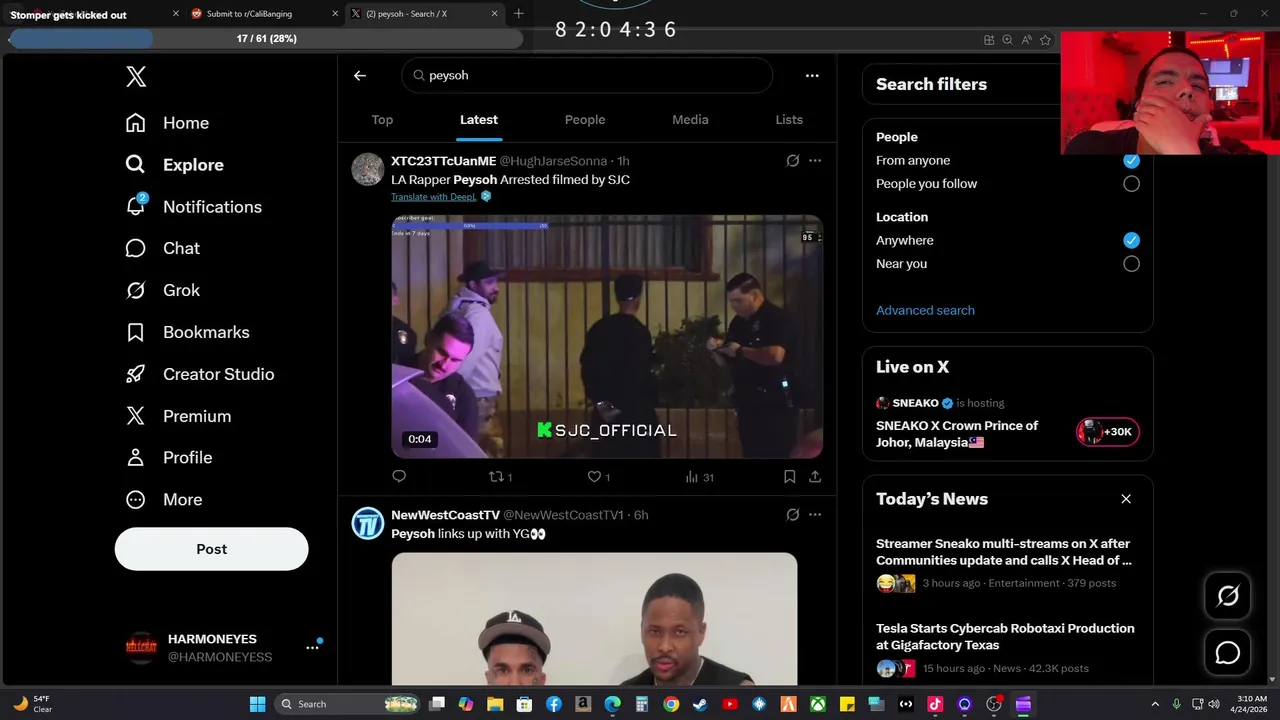Play the SJC_OFFICIAL arrest video

tap(607, 336)
